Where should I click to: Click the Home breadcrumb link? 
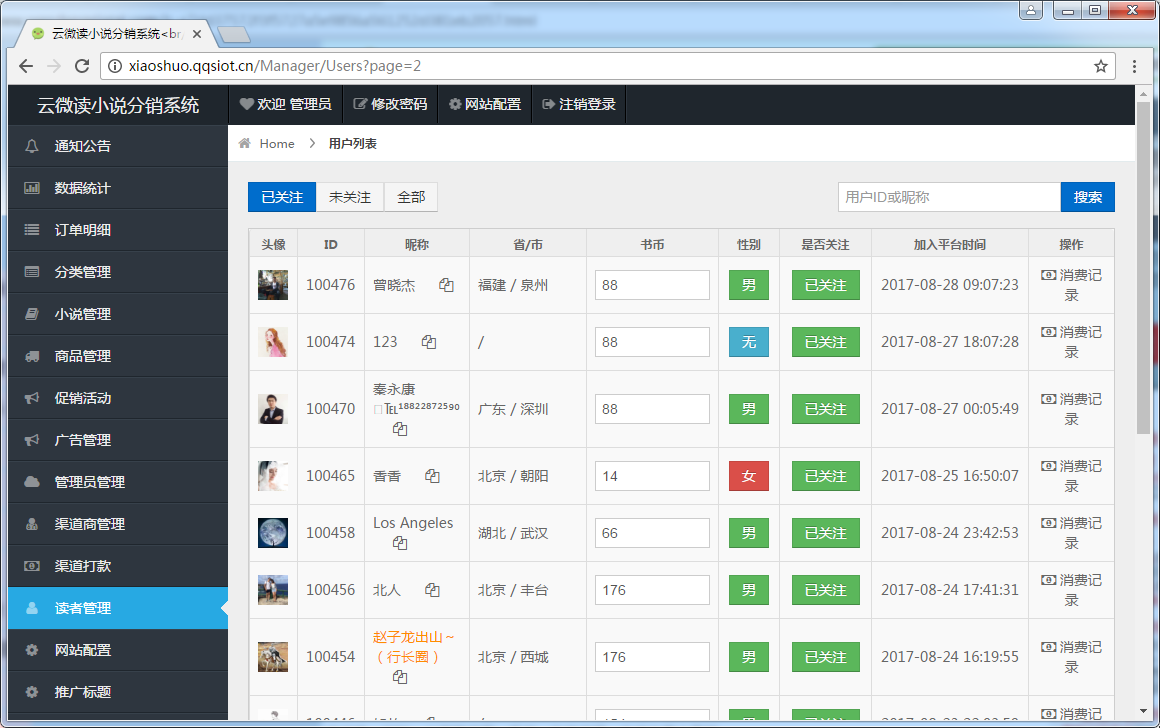pyautogui.click(x=277, y=144)
